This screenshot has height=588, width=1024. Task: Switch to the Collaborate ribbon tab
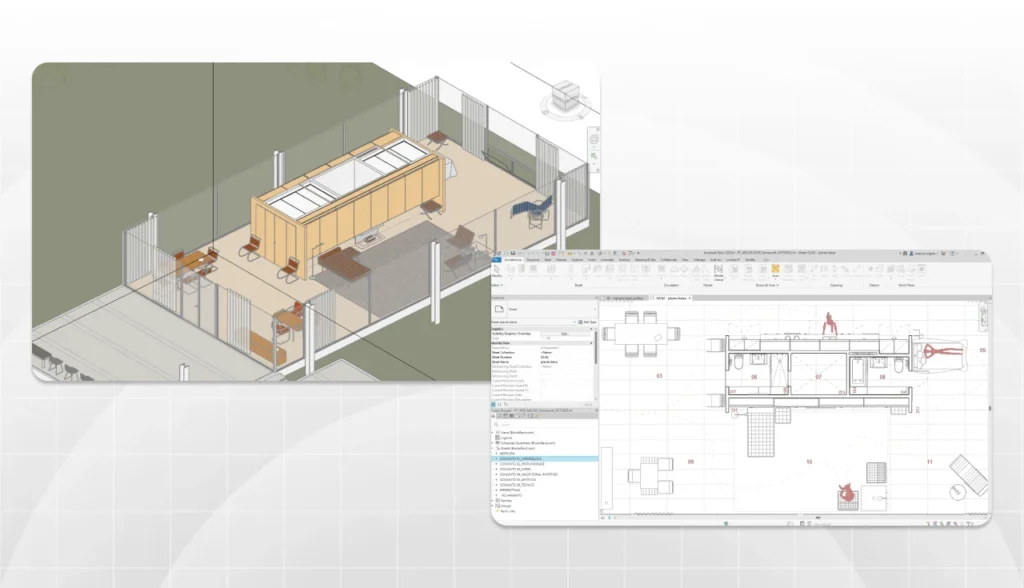(x=669, y=258)
